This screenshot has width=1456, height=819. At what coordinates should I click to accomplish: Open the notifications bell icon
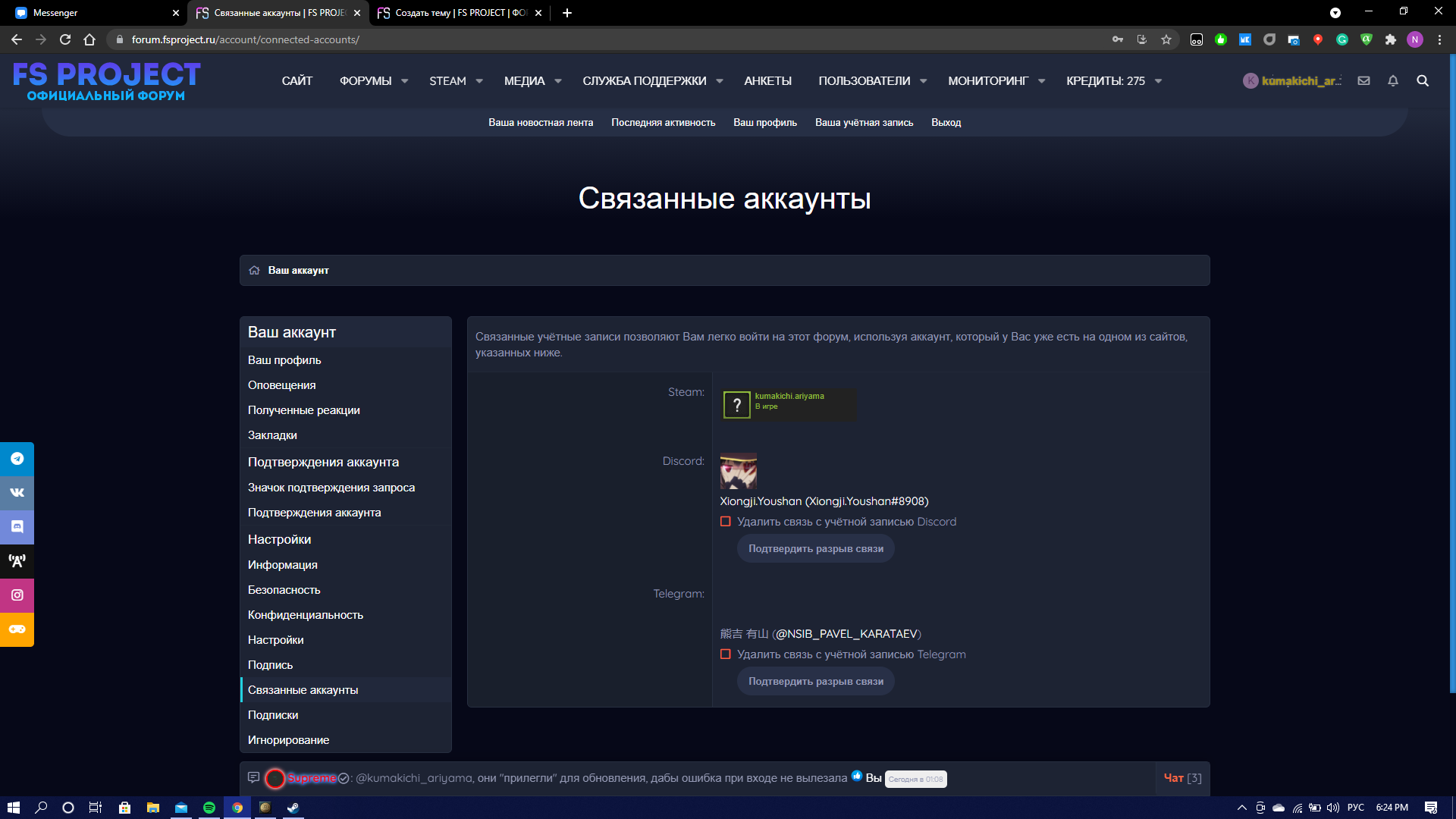[1393, 80]
